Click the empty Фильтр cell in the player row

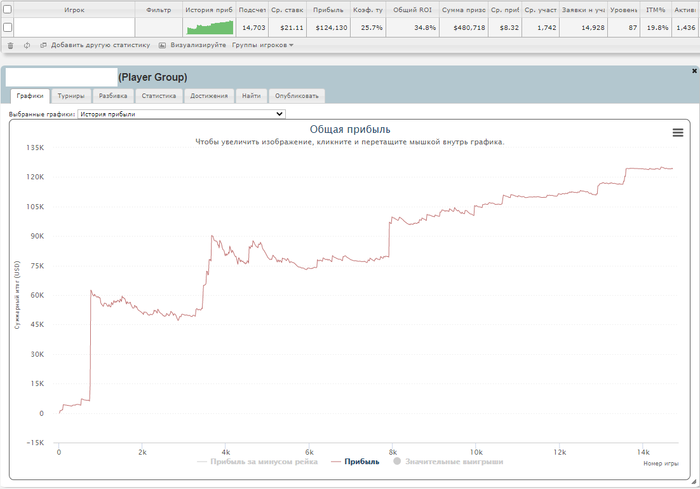(158, 28)
